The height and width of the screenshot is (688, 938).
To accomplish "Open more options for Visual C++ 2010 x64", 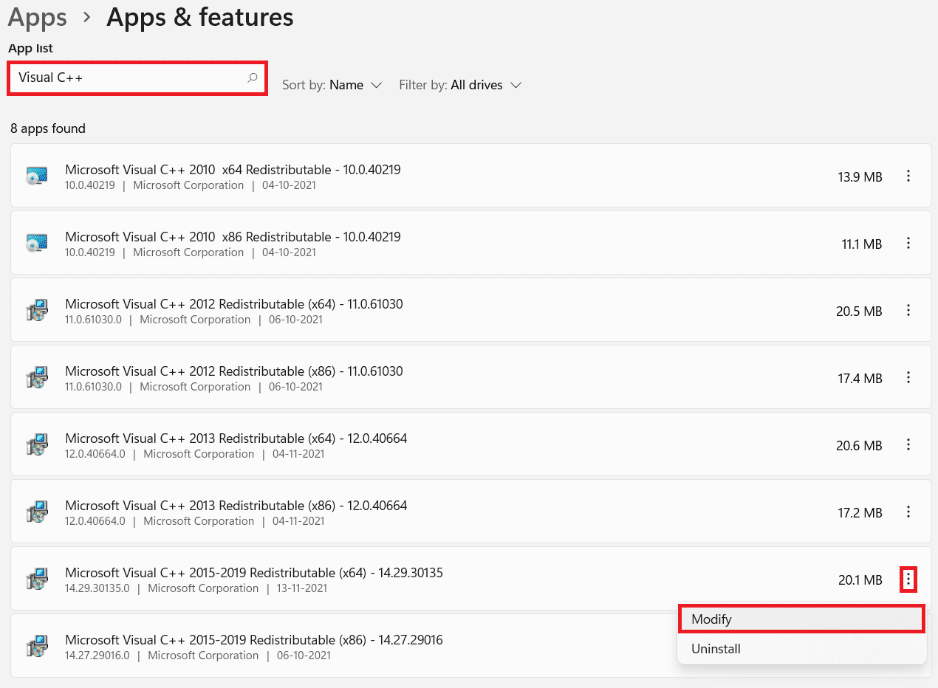I will coord(908,176).
